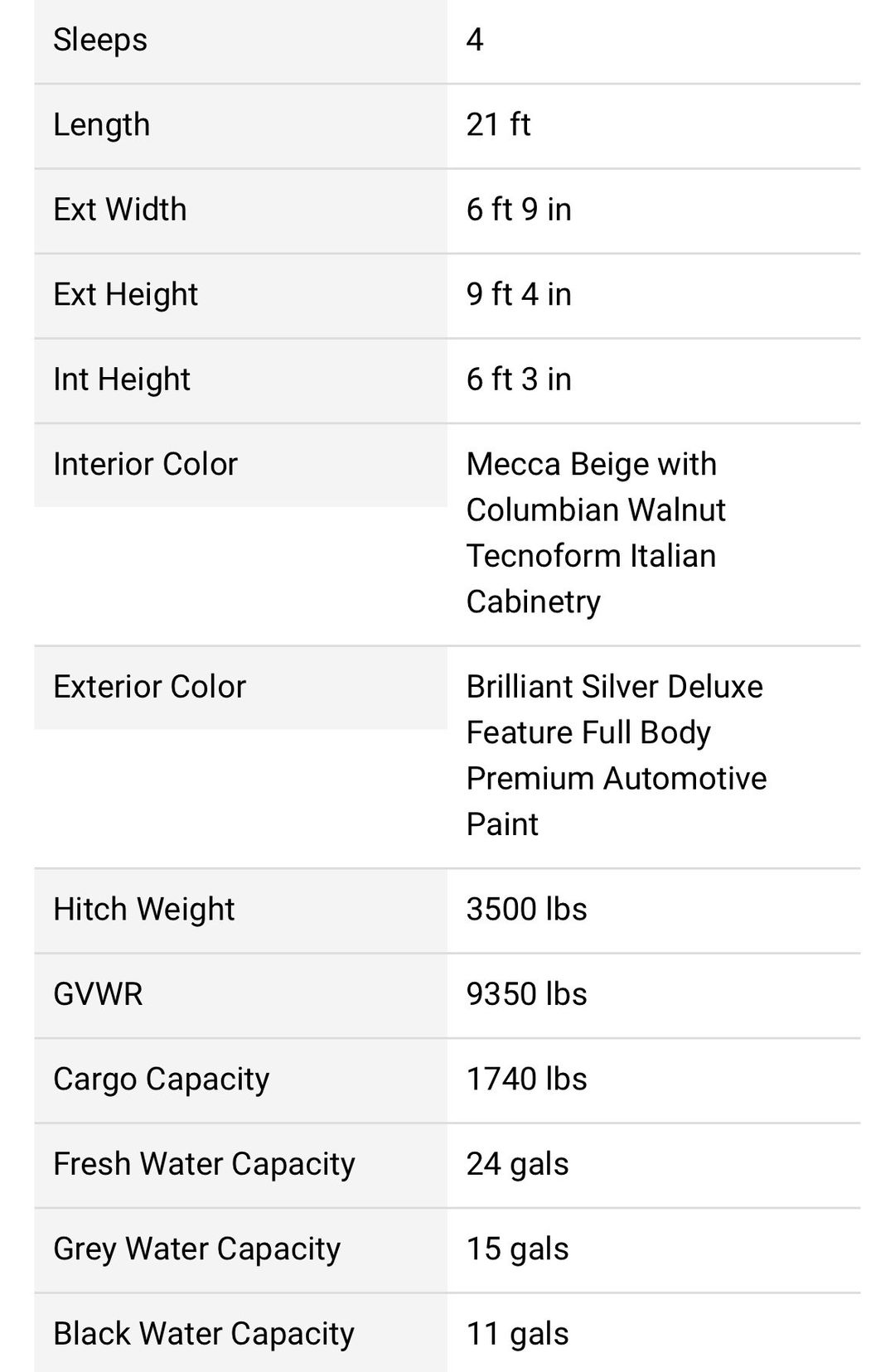
Task: Select the Int Height label
Action: click(122, 379)
